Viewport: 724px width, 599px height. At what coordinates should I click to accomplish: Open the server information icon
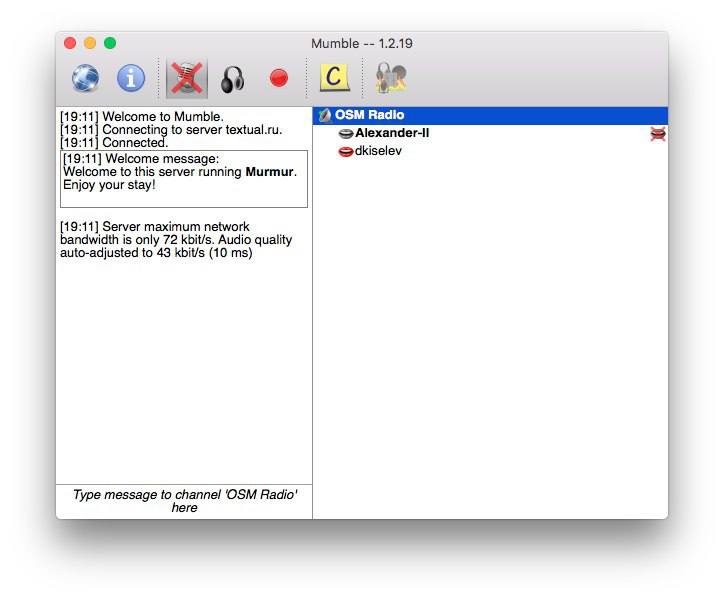(131, 78)
